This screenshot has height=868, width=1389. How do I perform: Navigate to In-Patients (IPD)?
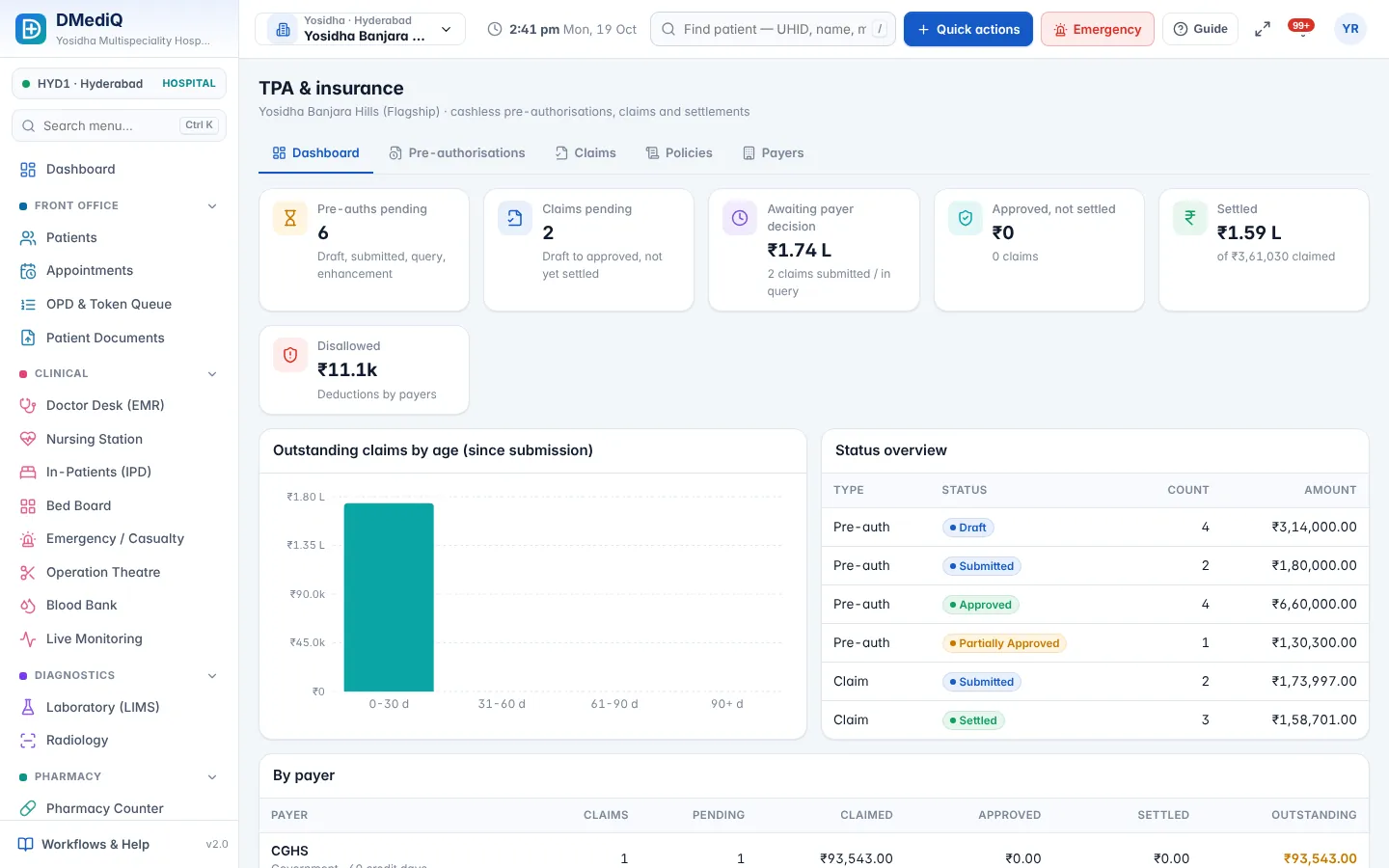tap(119, 473)
